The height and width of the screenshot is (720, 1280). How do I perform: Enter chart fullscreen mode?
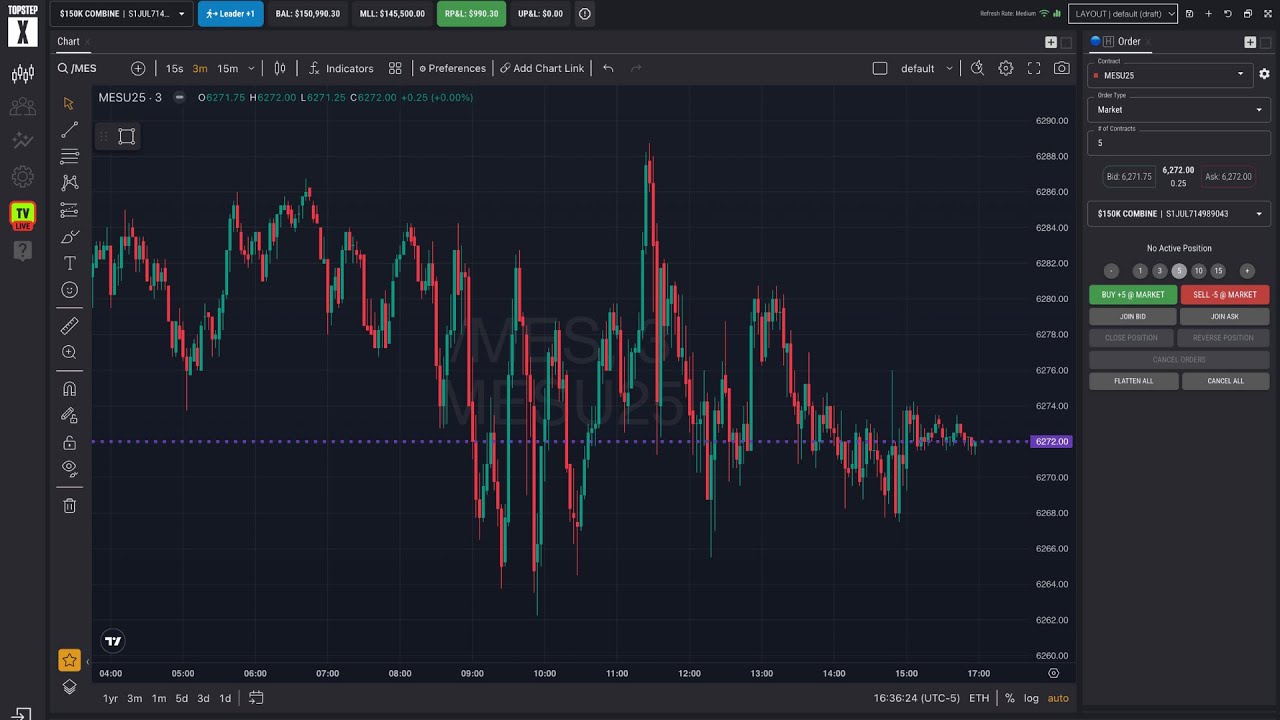pos(1034,68)
